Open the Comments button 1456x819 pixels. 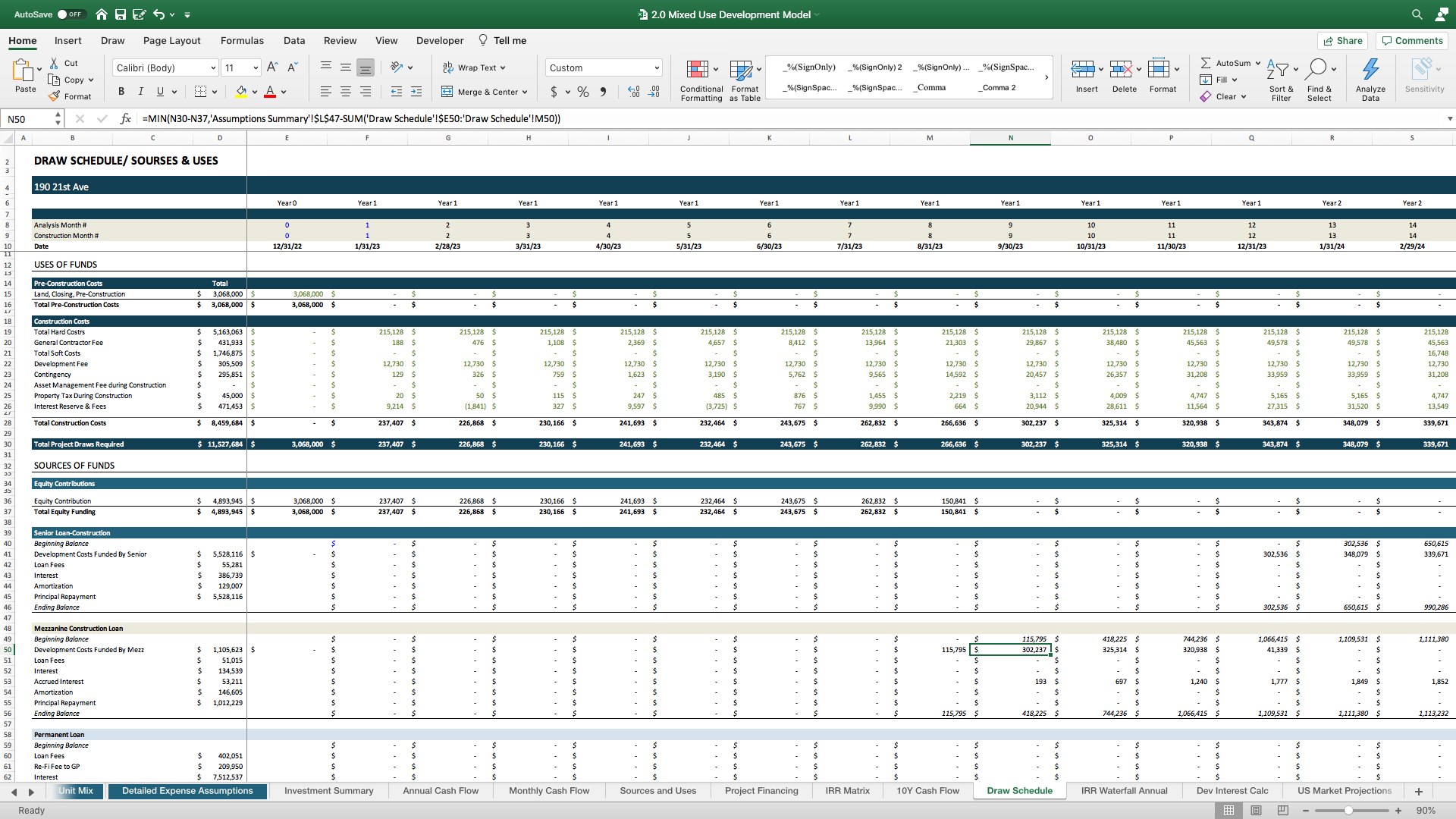[1411, 41]
